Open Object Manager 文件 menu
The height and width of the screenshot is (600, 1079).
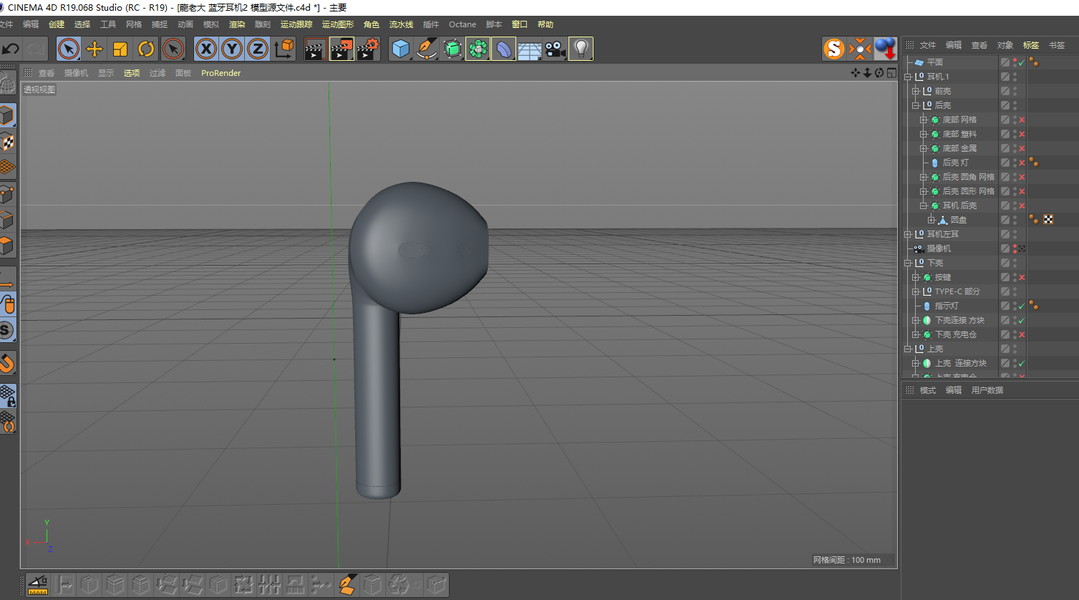928,45
